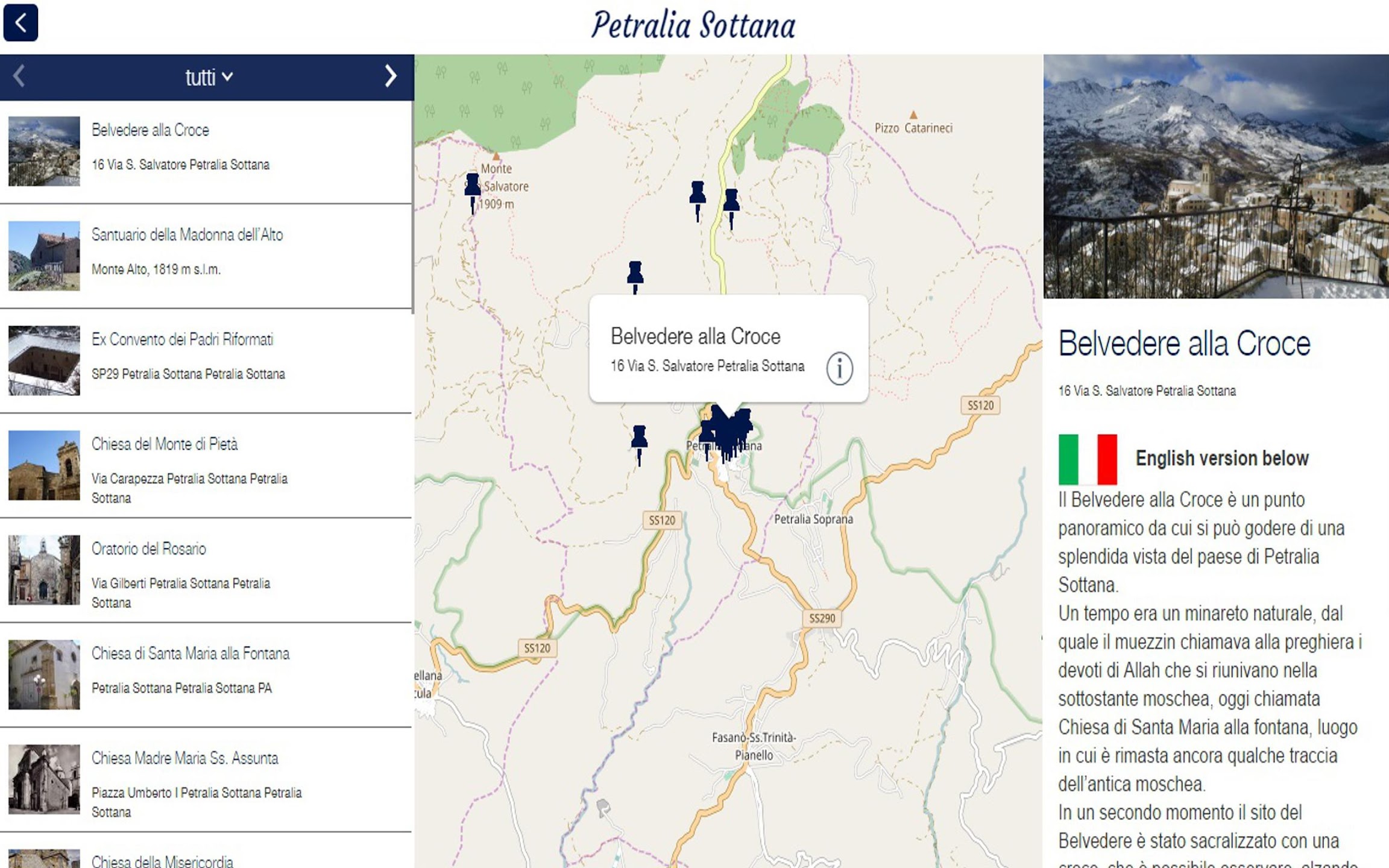Open Santuario della Madonna dell'Alto entry

click(206, 256)
